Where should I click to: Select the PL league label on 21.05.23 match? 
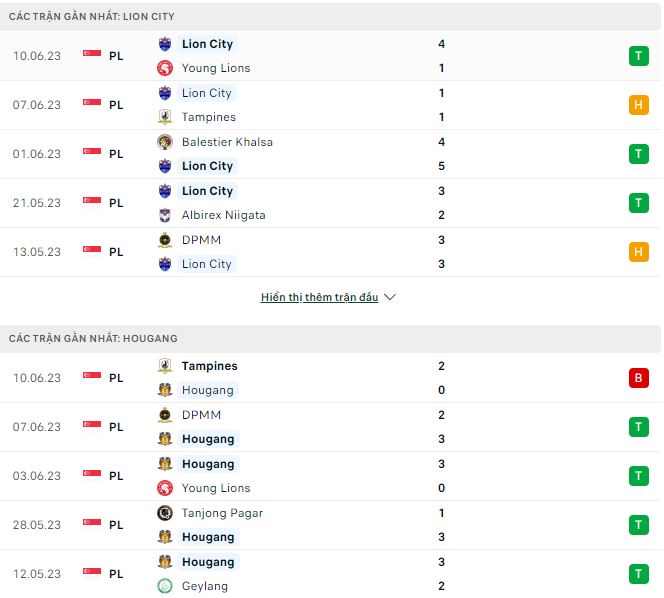(x=116, y=203)
